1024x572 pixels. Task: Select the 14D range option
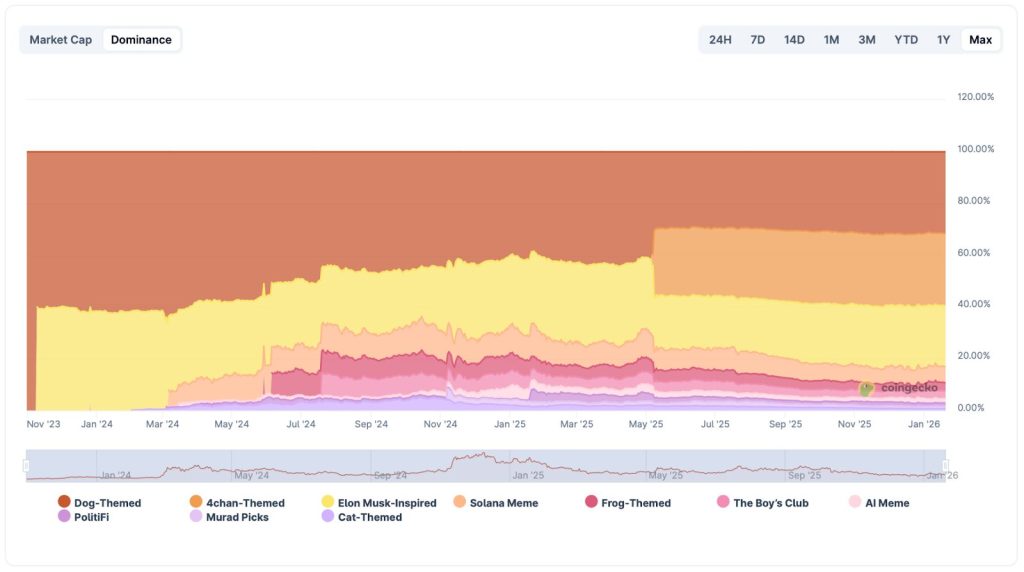pyautogui.click(x=794, y=40)
